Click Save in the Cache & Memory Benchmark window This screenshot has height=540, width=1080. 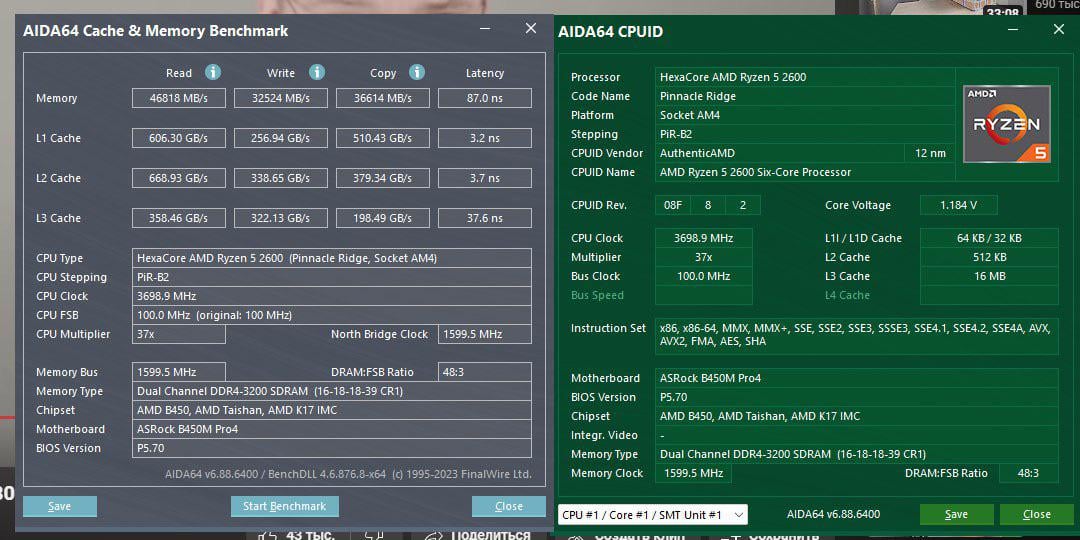(x=60, y=506)
